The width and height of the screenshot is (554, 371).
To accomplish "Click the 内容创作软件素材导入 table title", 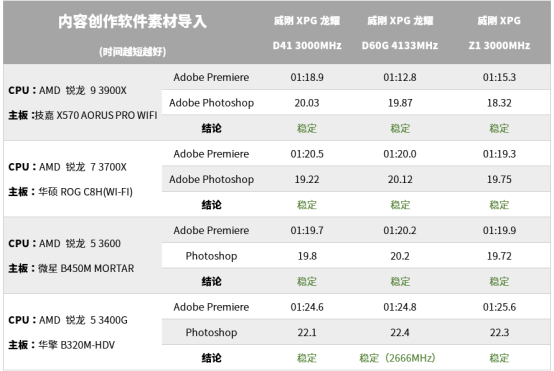I will [132, 21].
